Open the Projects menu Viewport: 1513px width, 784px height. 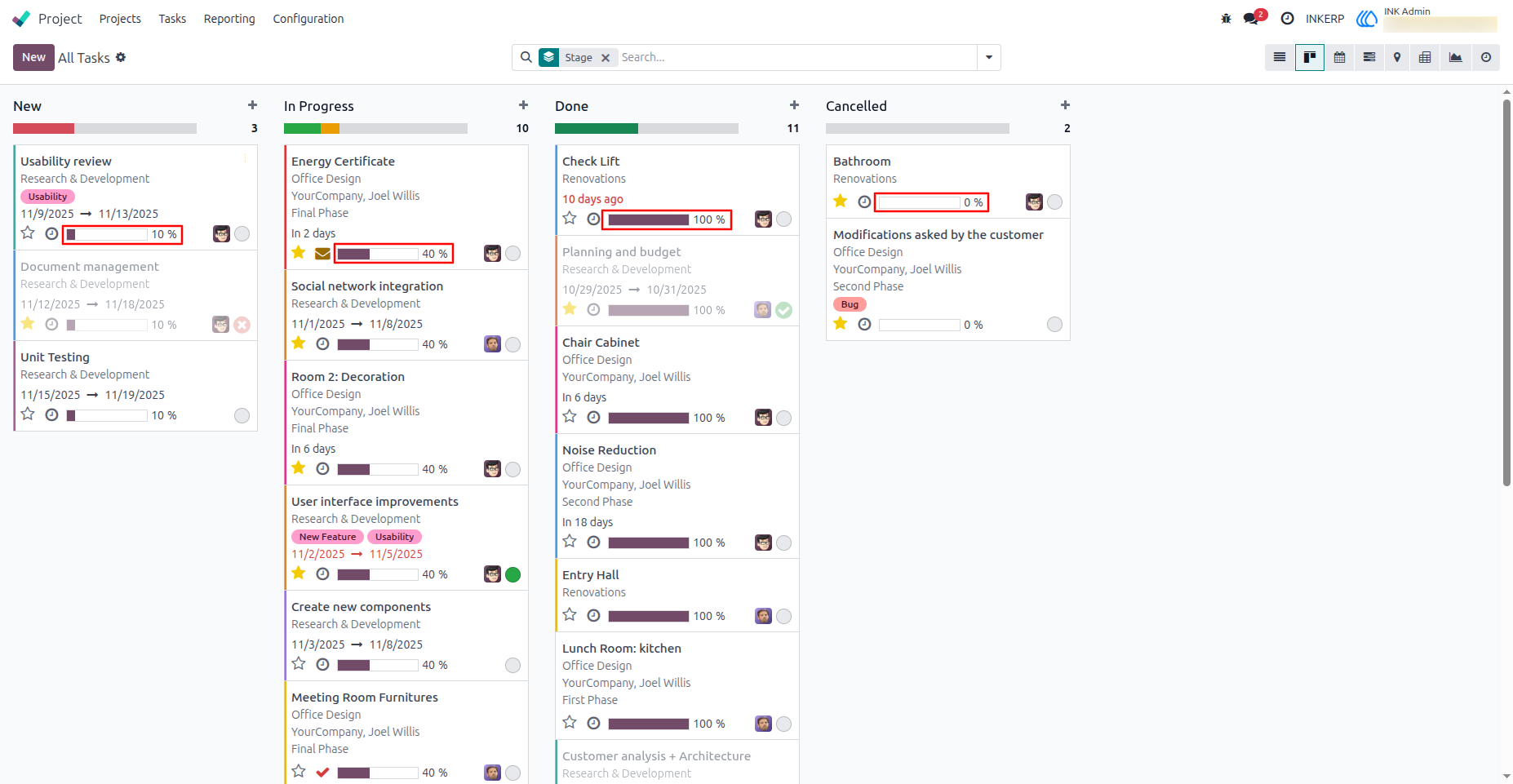(x=120, y=19)
